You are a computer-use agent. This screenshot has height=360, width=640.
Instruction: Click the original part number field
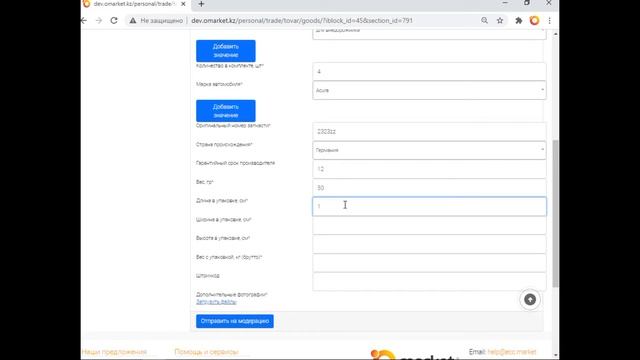coord(429,132)
